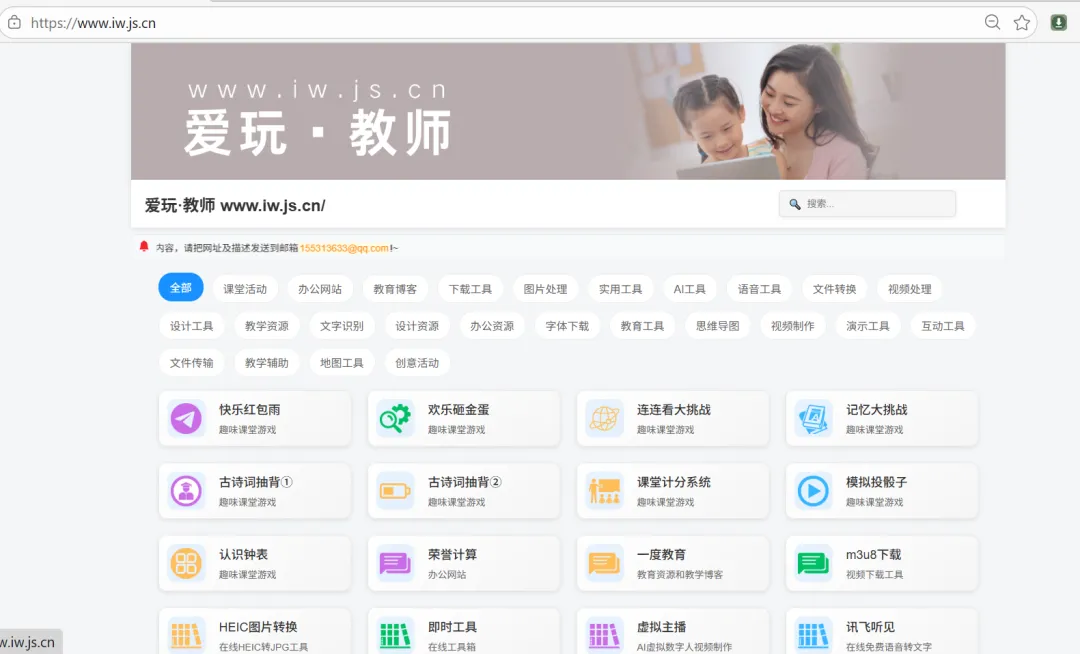
Task: Choose the 字体下载 category
Action: (x=567, y=326)
